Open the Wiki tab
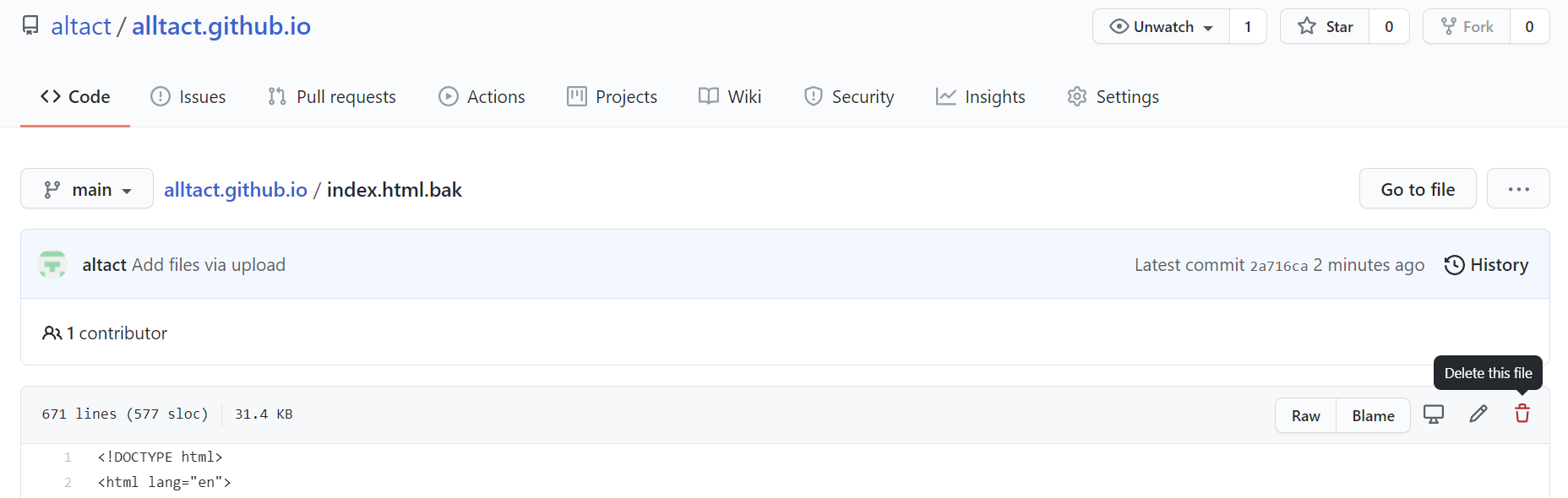 tap(730, 96)
